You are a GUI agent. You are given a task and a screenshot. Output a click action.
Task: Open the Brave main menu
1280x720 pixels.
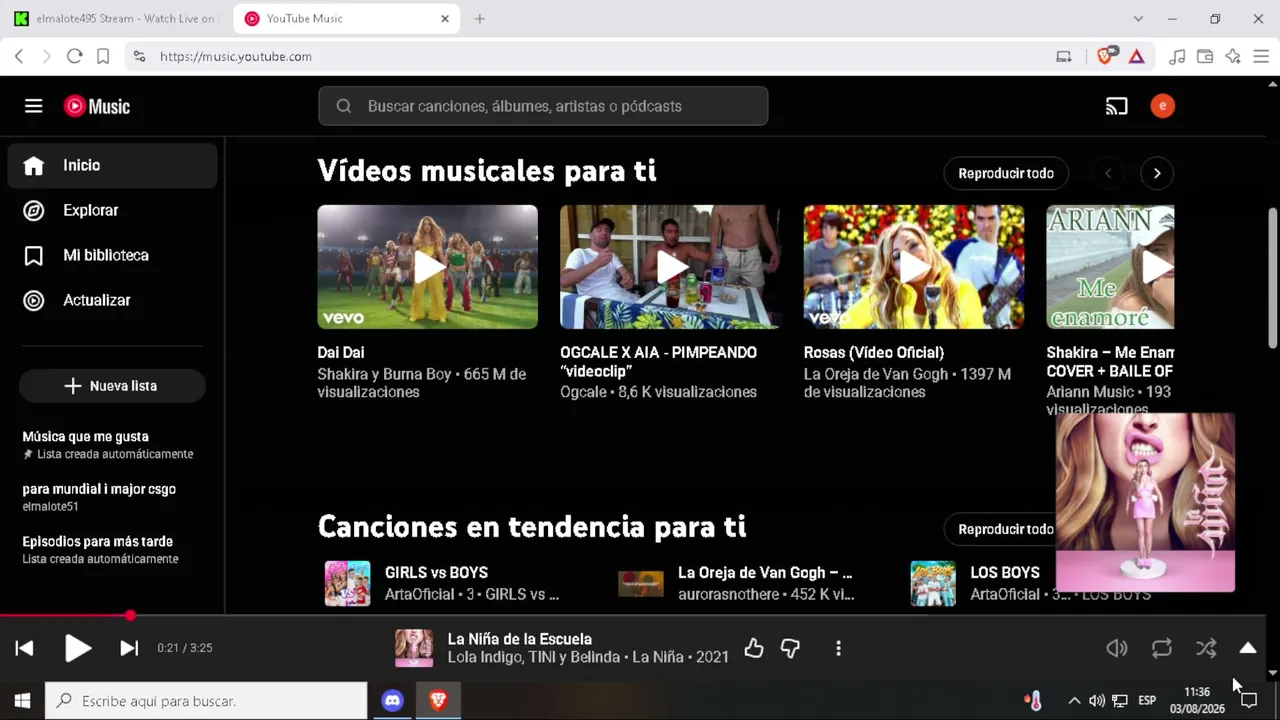1262,56
